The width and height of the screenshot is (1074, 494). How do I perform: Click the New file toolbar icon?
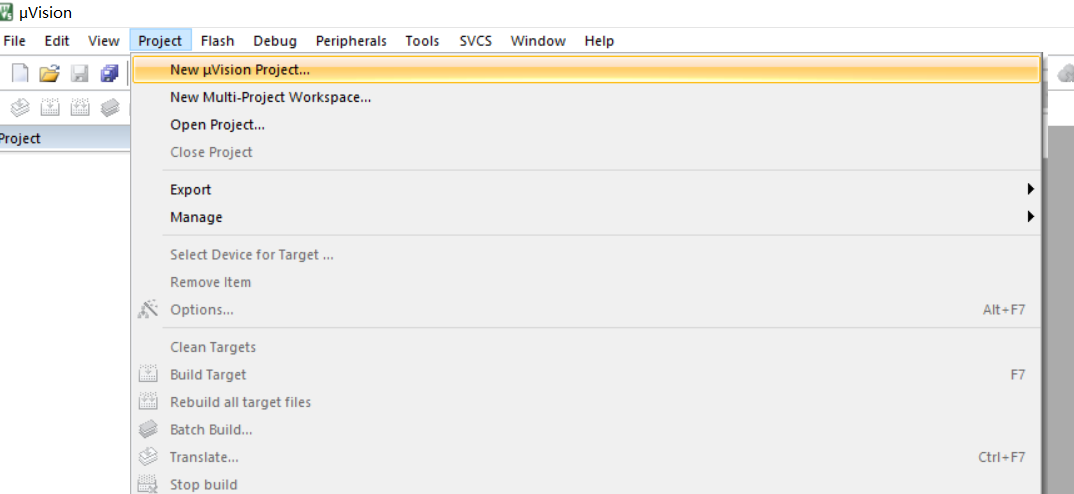(21, 73)
